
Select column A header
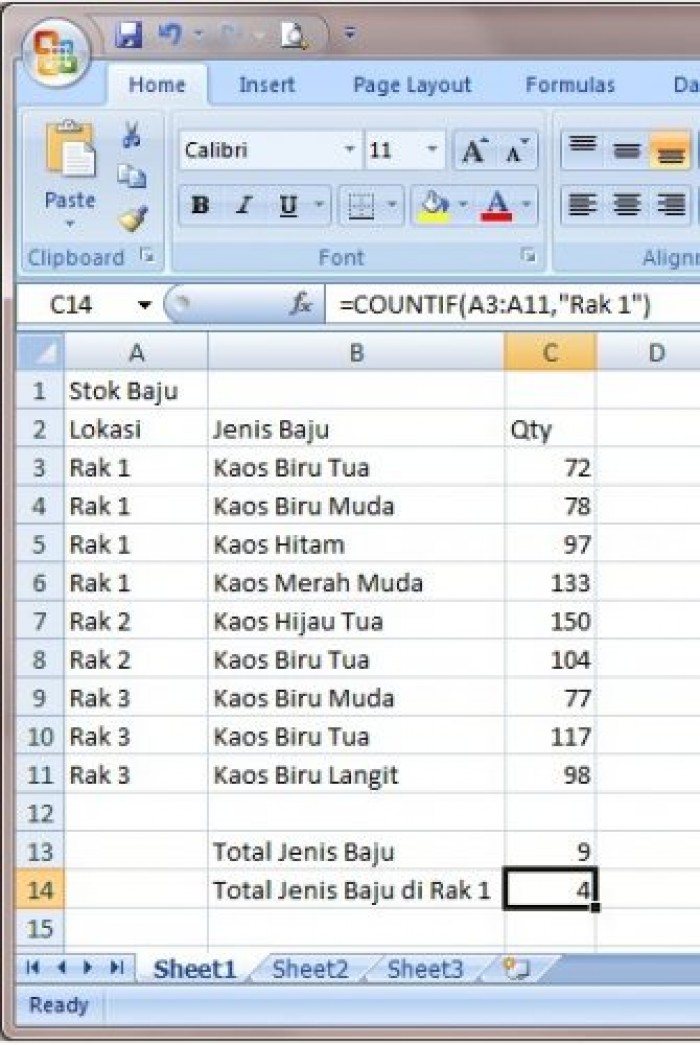136,352
